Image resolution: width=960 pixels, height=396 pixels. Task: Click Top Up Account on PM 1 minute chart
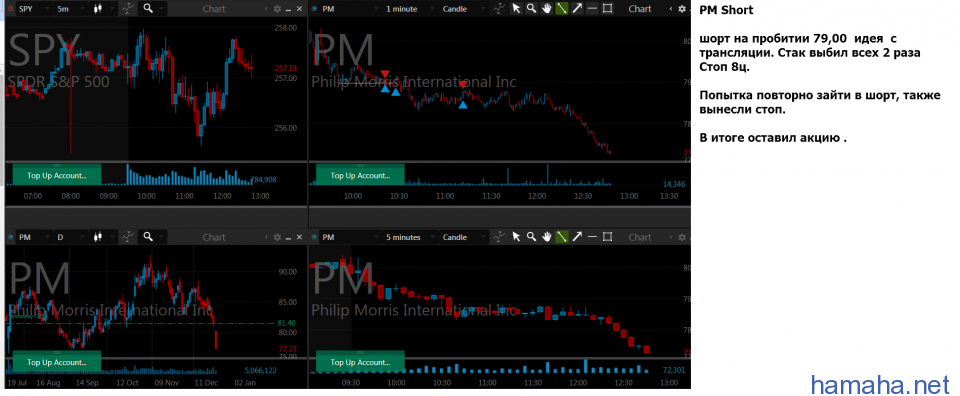click(x=360, y=175)
